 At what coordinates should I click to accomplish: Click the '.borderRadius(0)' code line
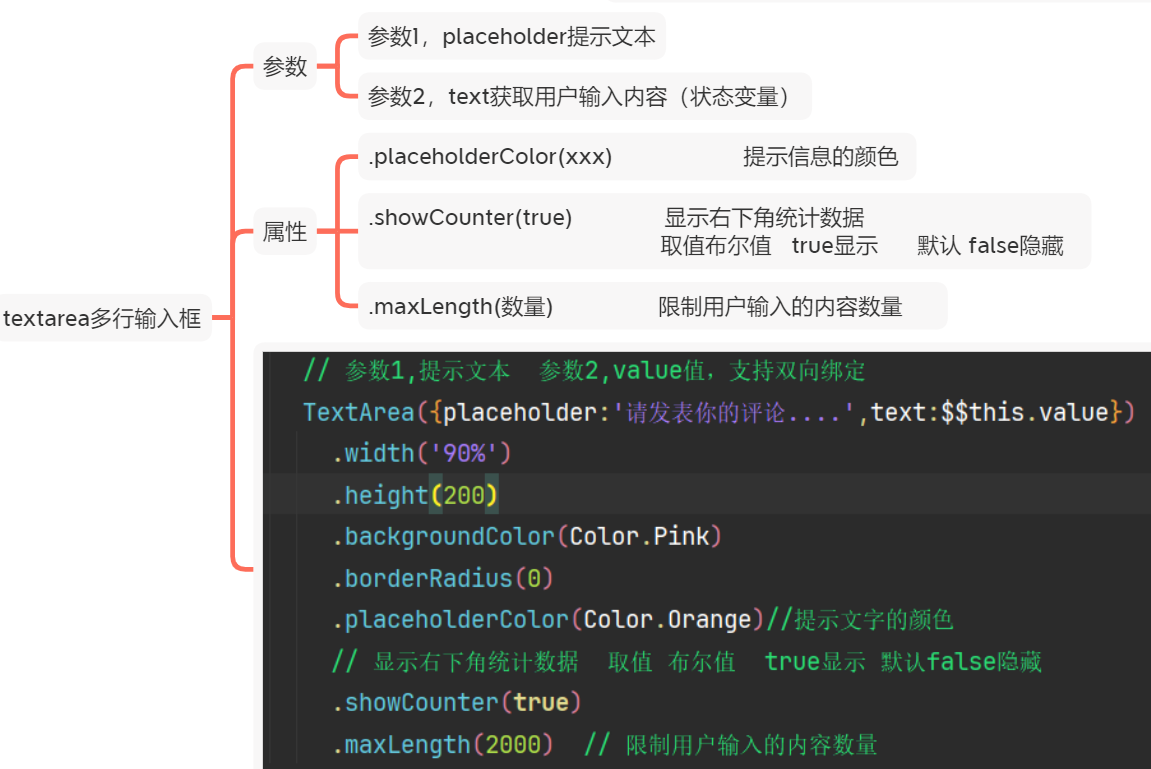coord(443,578)
